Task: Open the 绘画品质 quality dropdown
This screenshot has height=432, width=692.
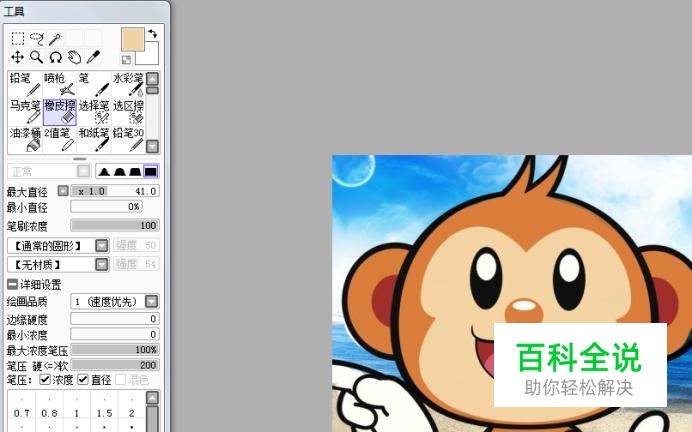Action: 115,302
